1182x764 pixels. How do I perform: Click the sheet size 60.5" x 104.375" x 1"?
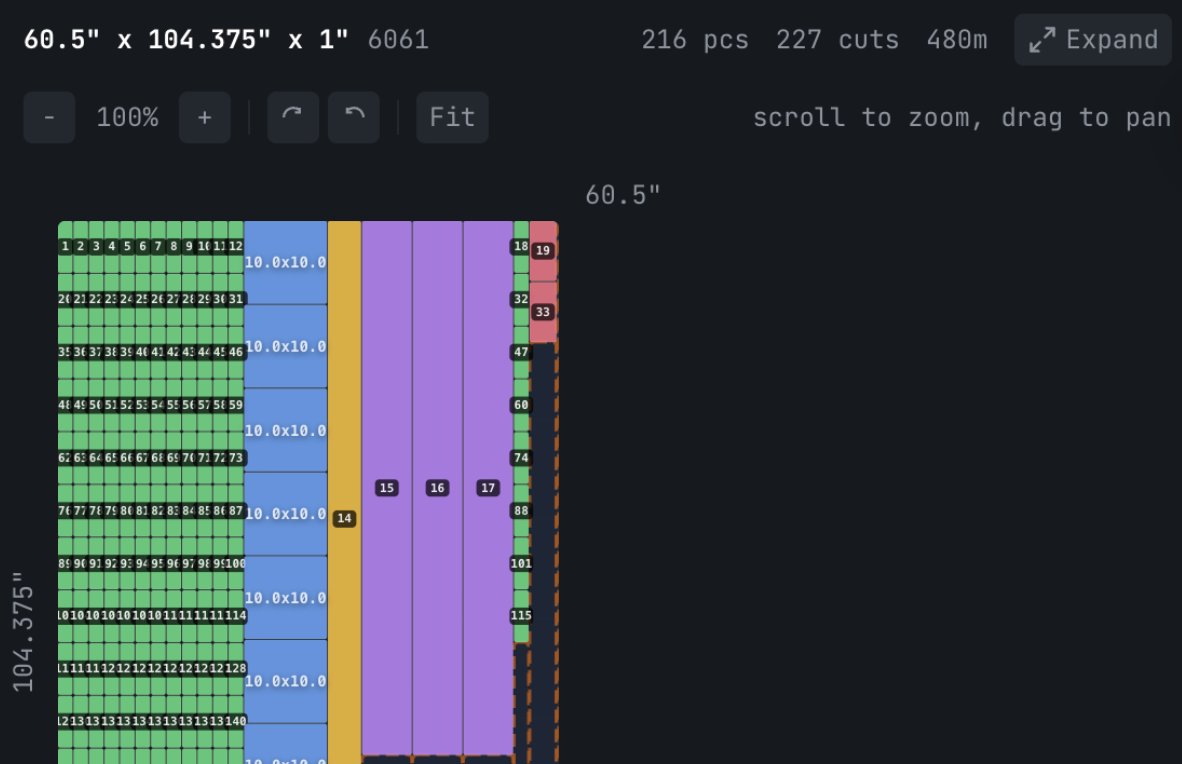pyautogui.click(x=185, y=39)
